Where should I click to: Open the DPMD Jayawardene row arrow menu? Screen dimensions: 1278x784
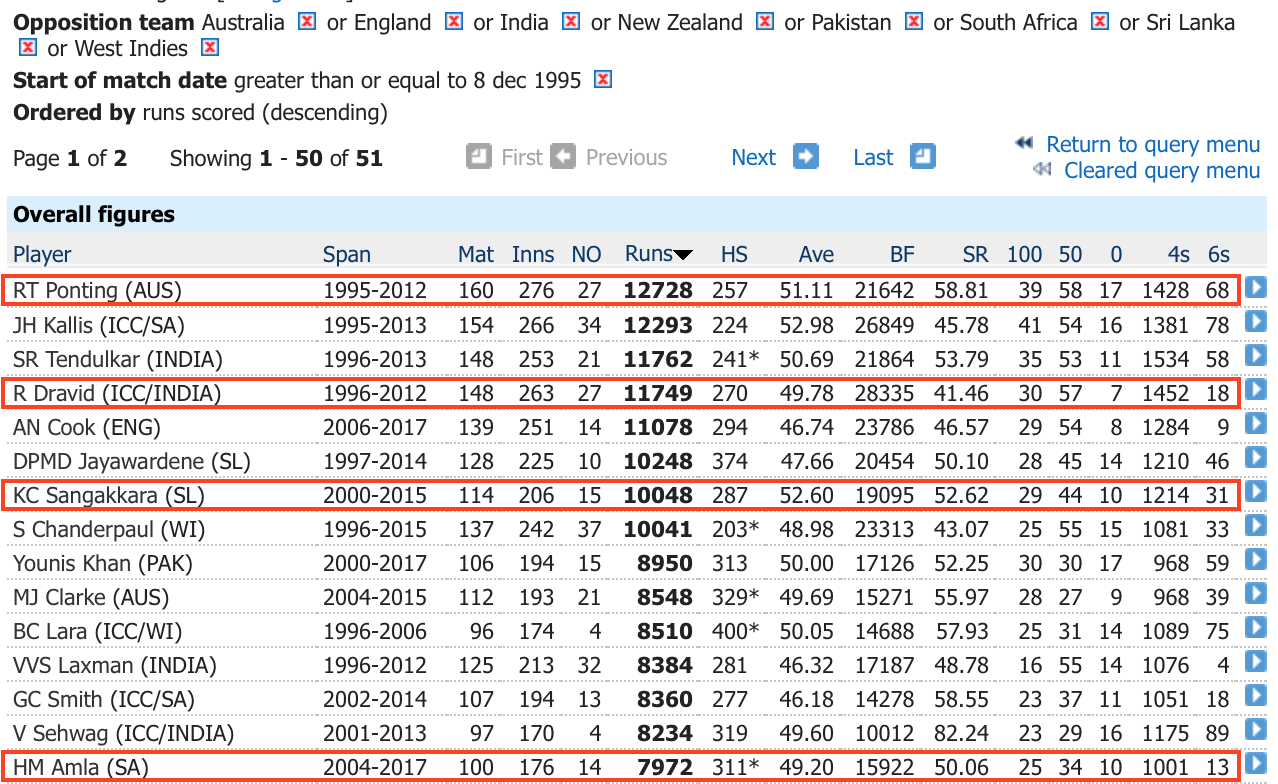[1255, 458]
